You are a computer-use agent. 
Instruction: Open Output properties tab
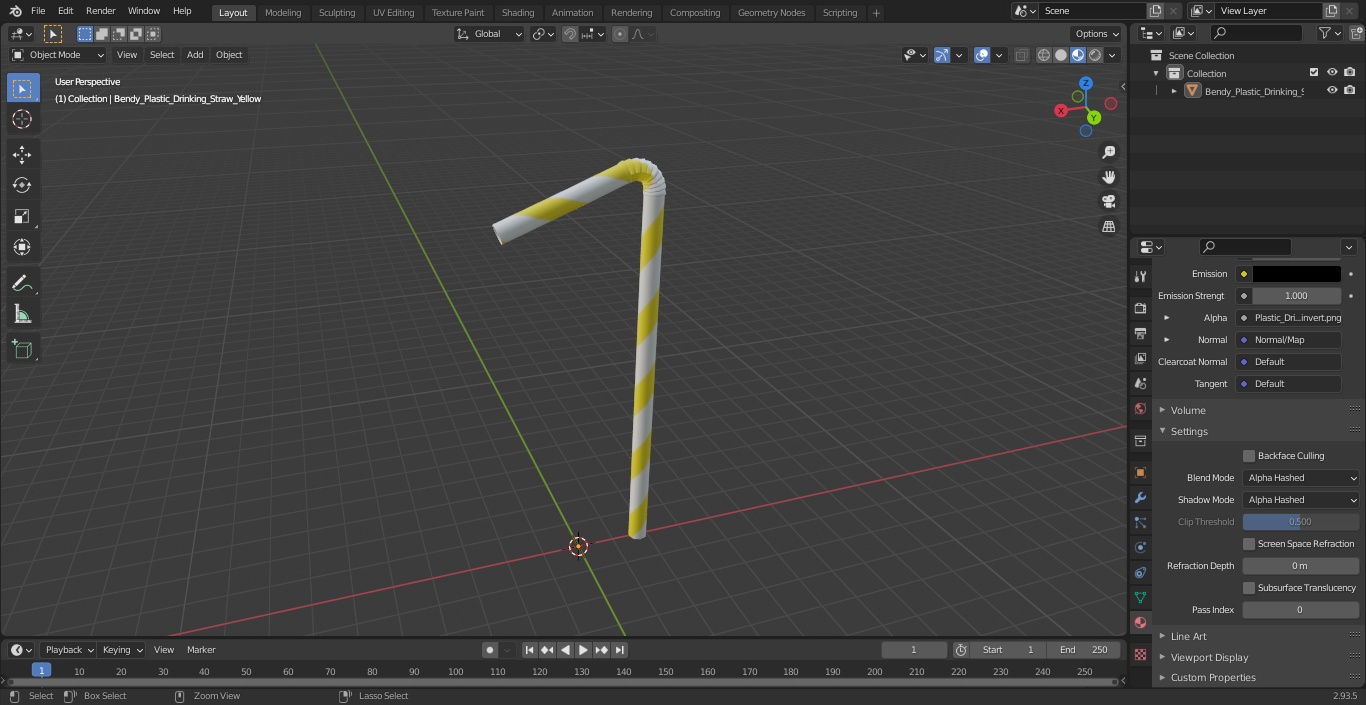pos(1140,333)
